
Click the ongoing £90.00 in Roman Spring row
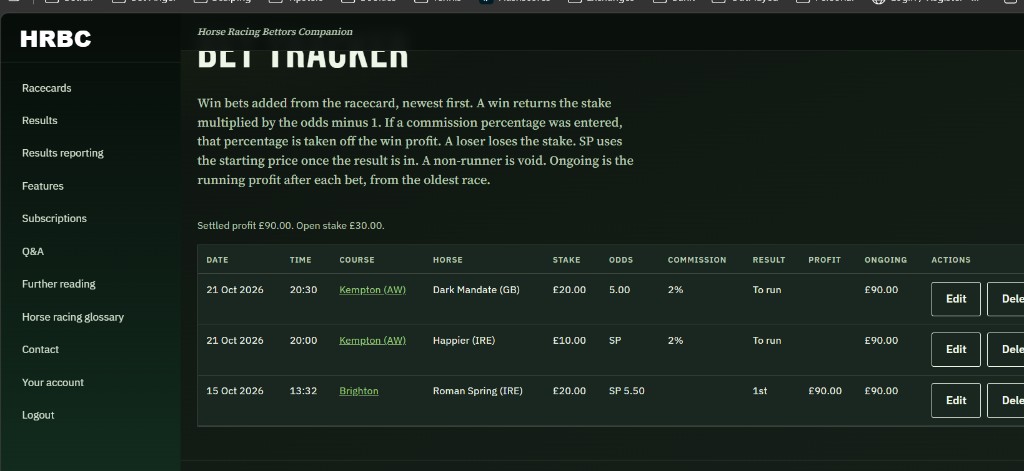point(881,391)
